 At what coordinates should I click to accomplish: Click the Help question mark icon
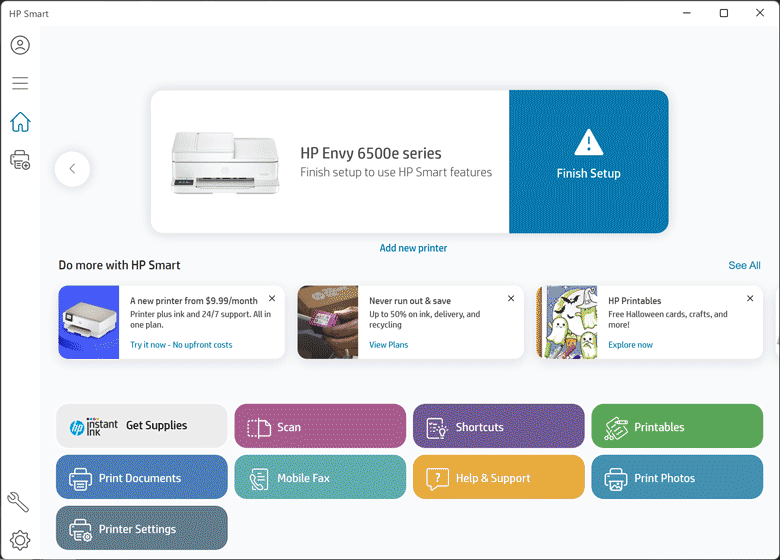pos(437,479)
